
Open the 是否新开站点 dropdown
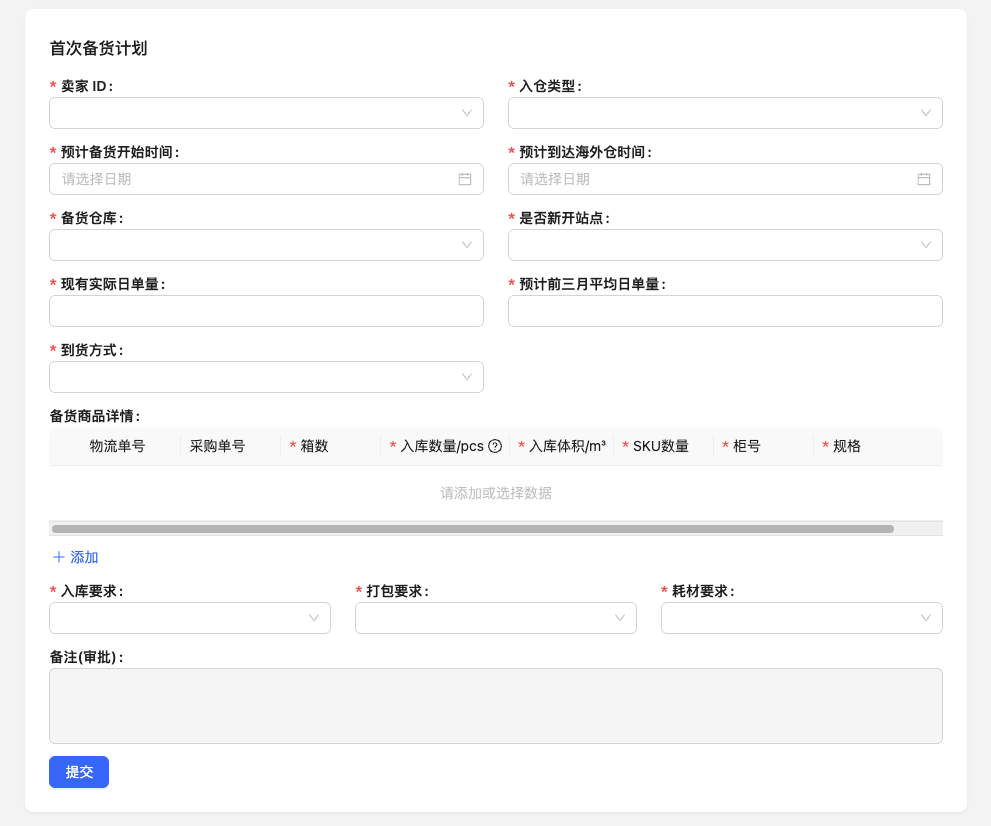pos(725,245)
